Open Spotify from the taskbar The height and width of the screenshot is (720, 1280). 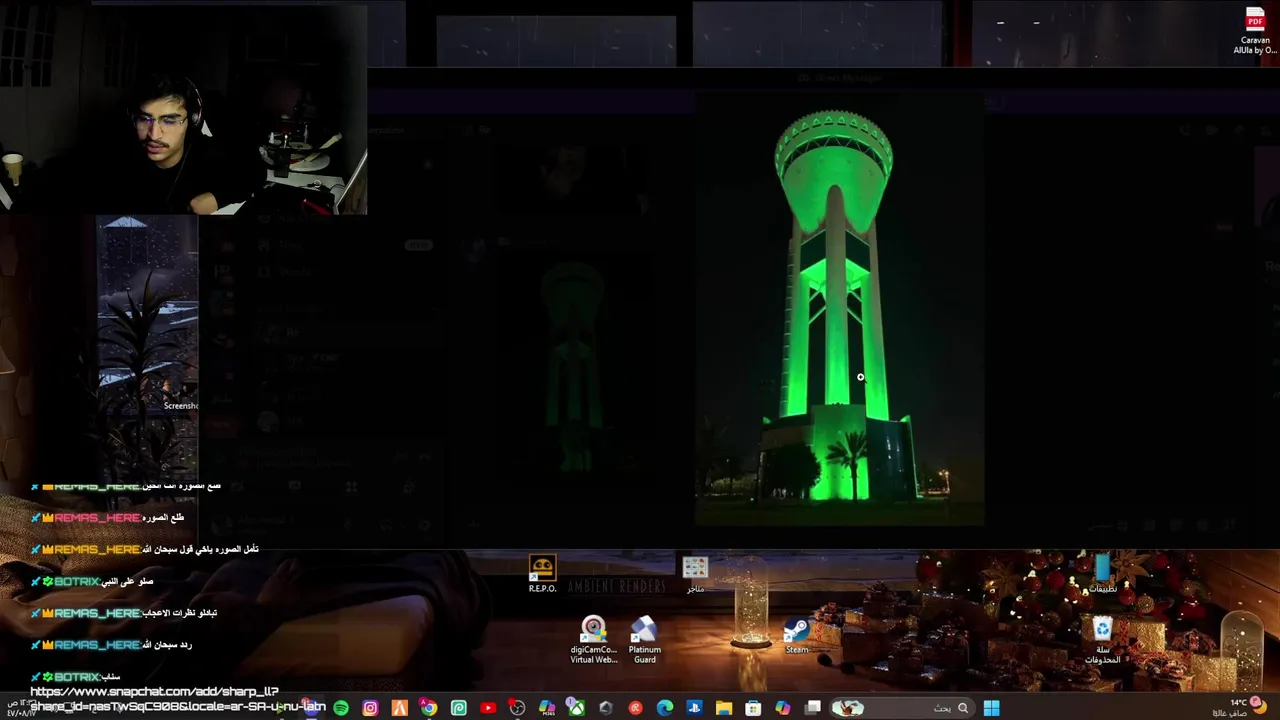click(x=340, y=708)
